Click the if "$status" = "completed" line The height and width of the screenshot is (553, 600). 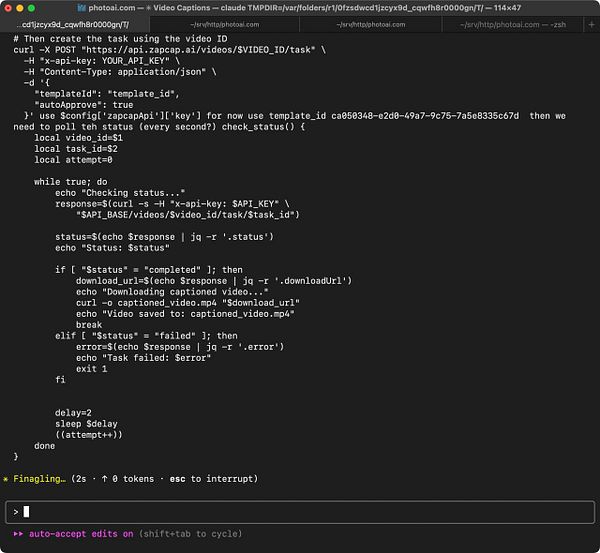[149, 270]
